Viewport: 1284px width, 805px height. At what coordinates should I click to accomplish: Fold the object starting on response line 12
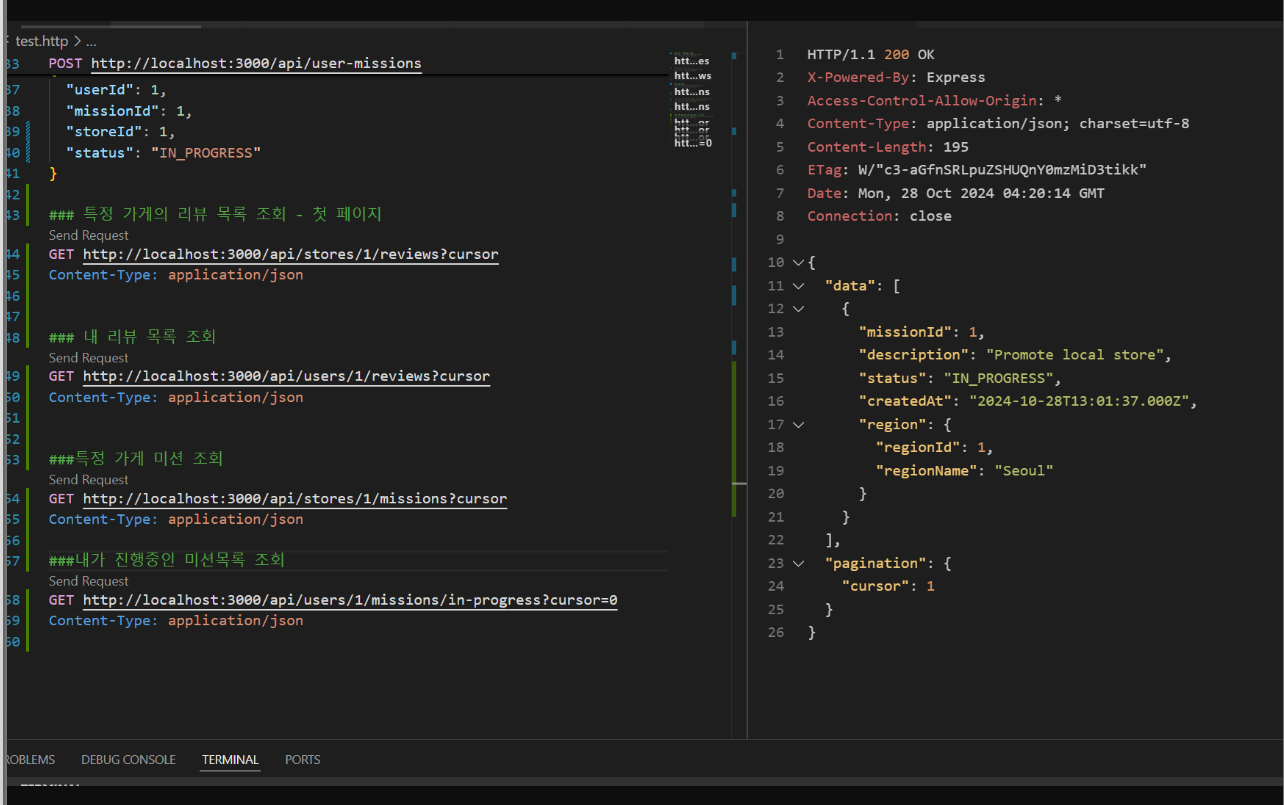point(798,309)
